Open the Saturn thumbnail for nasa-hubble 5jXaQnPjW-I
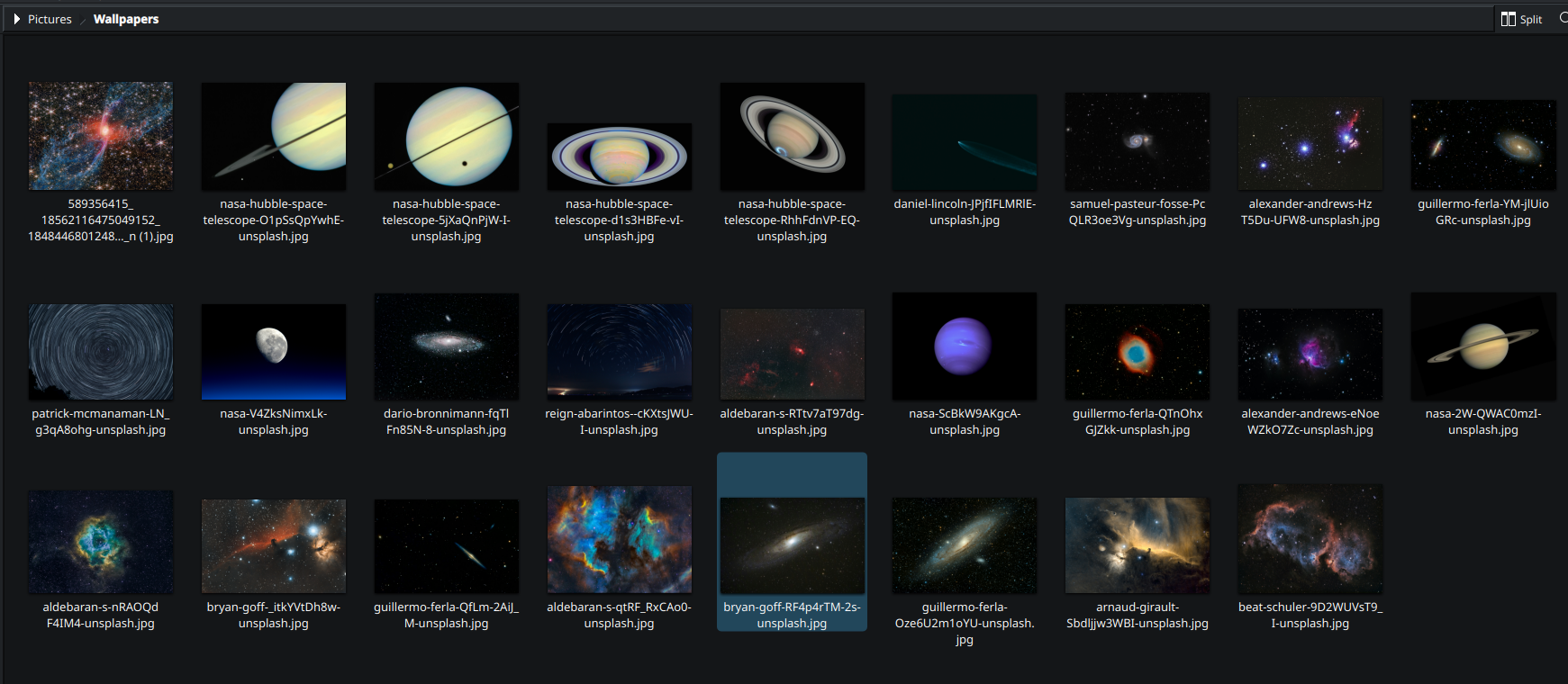The height and width of the screenshot is (684, 1568). 447,137
